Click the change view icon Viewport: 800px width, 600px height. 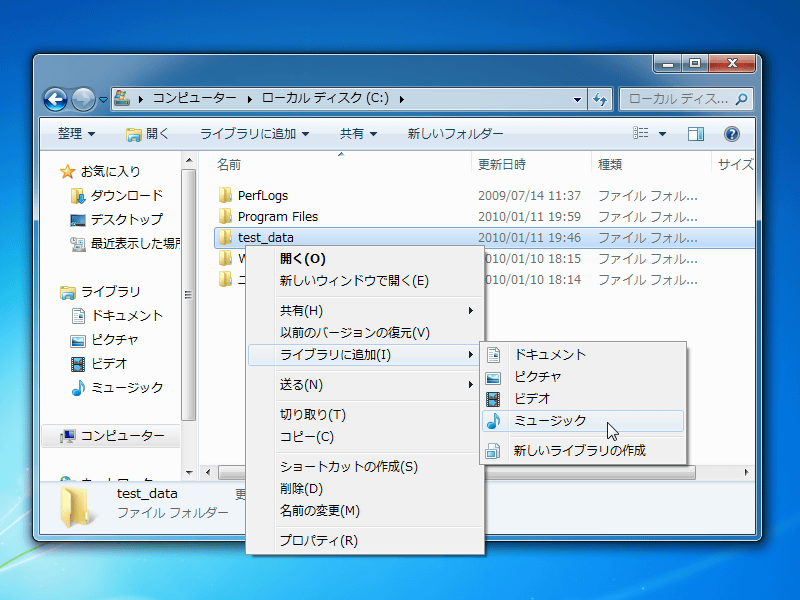click(x=641, y=134)
